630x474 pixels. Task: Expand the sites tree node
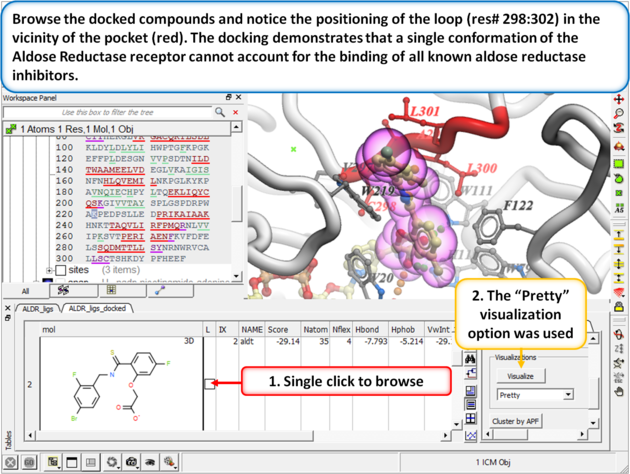pos(50,270)
